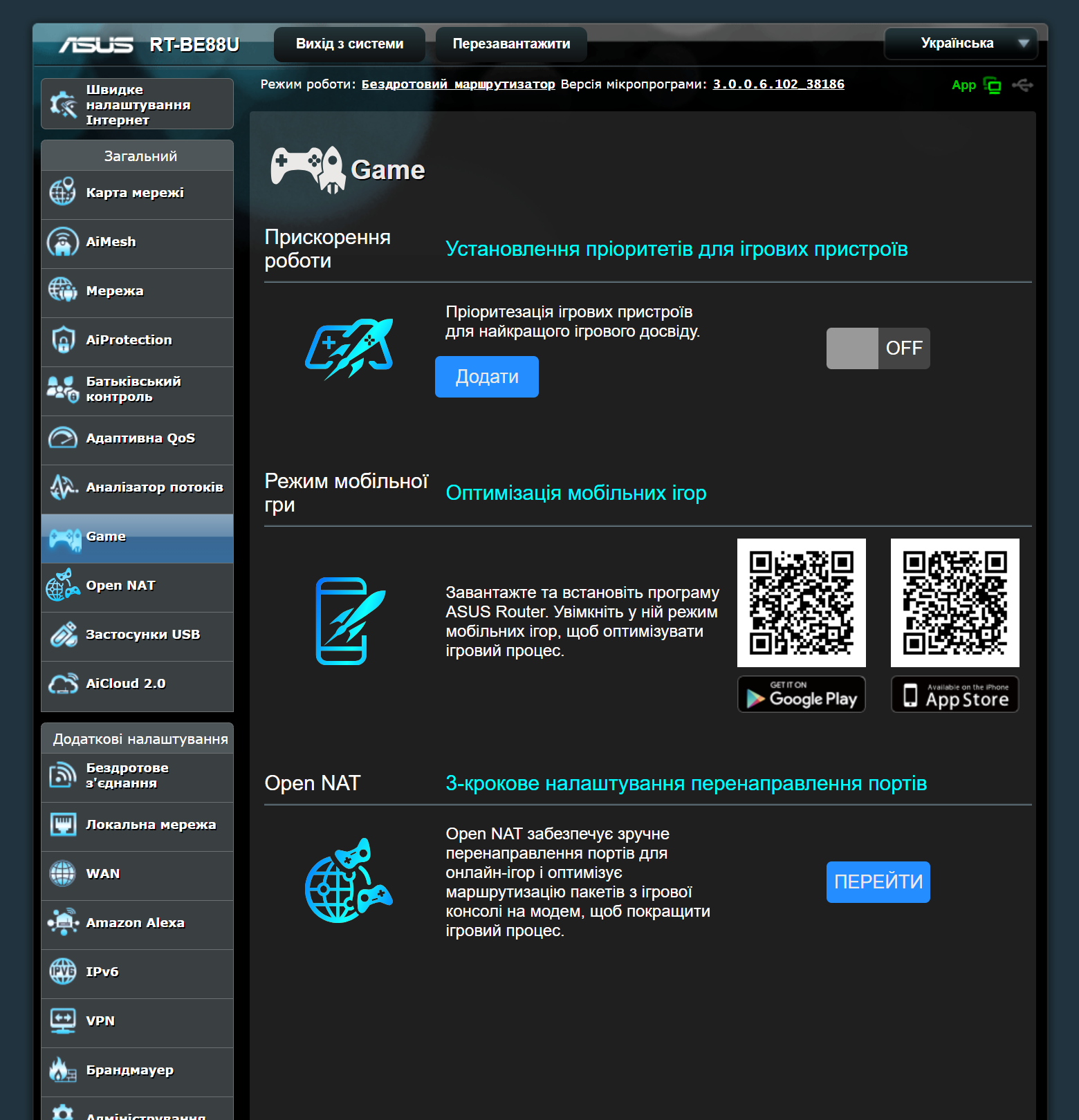
Task: Click the firewall flame icon
Action: pos(62,1070)
